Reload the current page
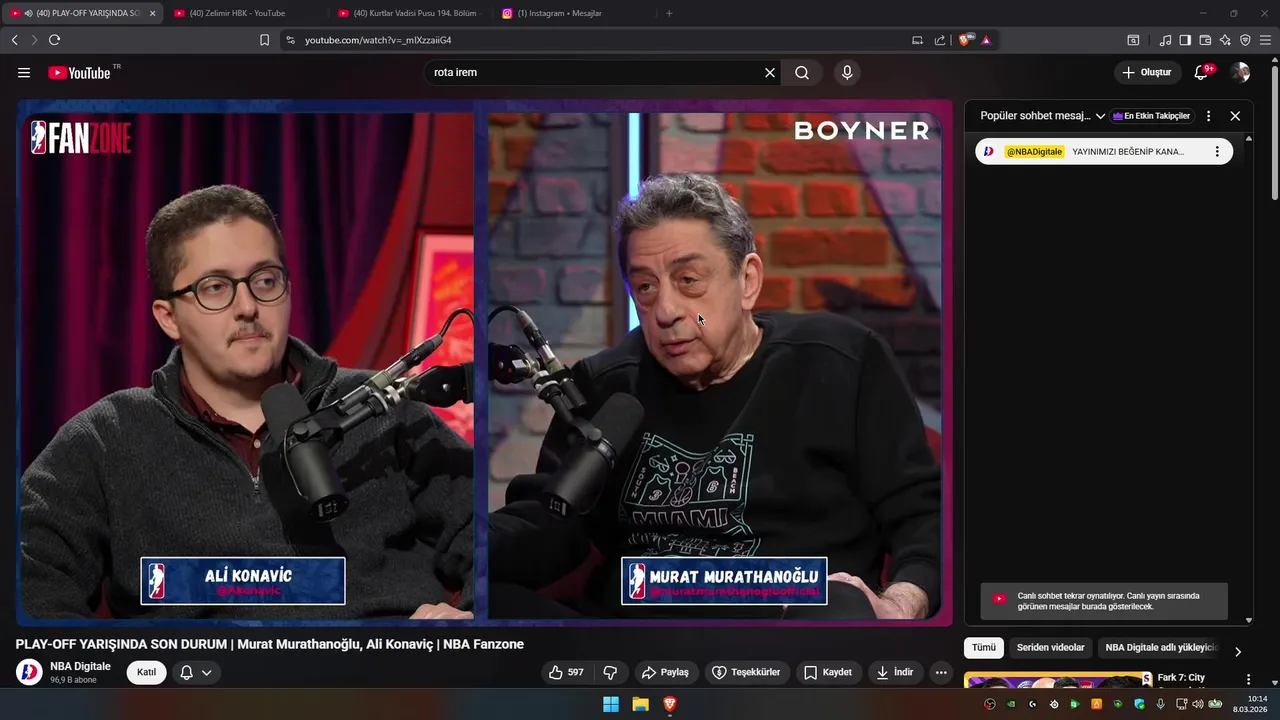Screen dimensions: 1280x720 54,40
